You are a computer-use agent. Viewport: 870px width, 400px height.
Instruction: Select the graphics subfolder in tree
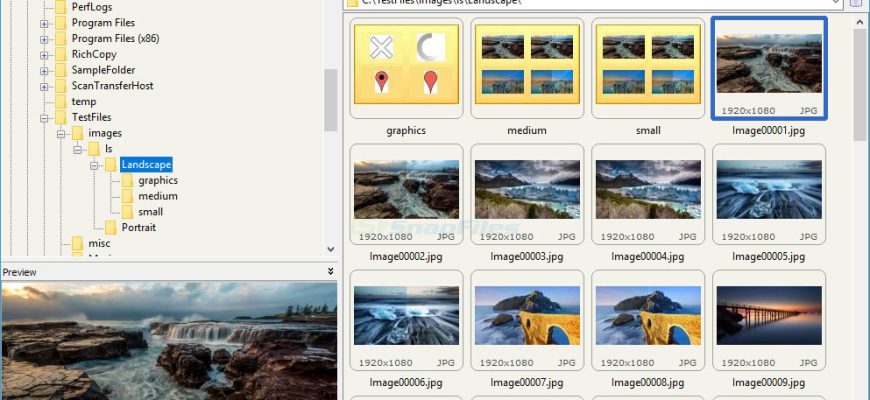158,180
